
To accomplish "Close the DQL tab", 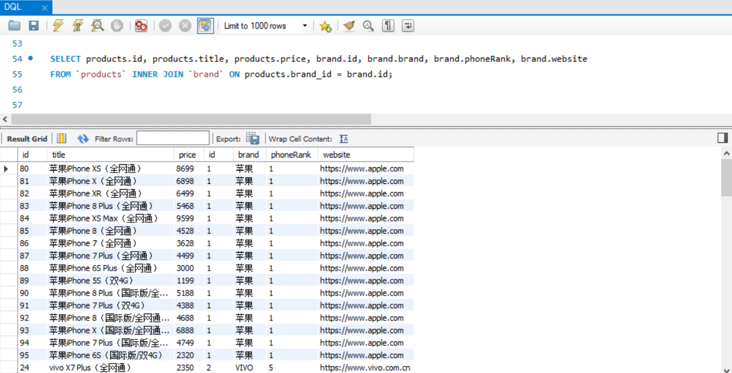I will pos(44,8).
